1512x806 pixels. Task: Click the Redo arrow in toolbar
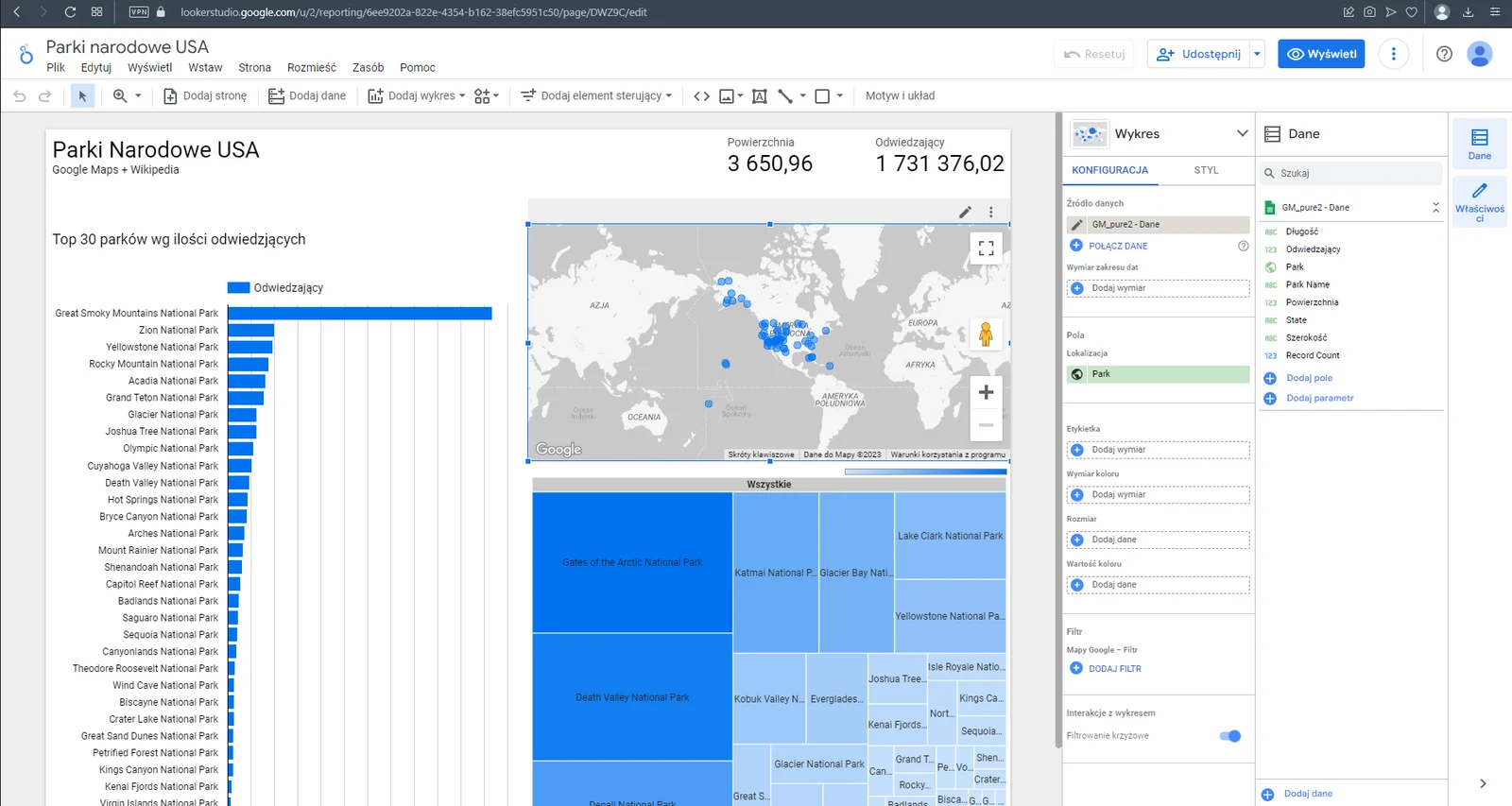pyautogui.click(x=44, y=95)
